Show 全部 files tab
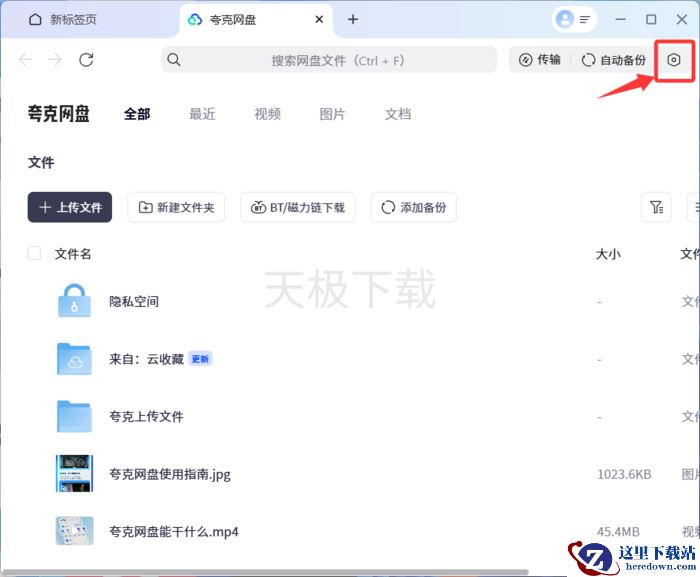 coord(137,114)
